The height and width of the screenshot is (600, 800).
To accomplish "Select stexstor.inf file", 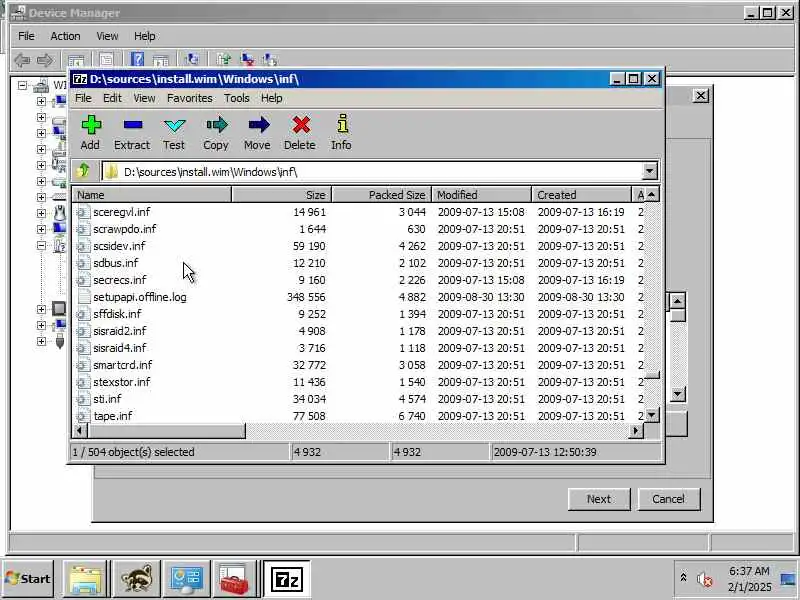I will coord(121,382).
